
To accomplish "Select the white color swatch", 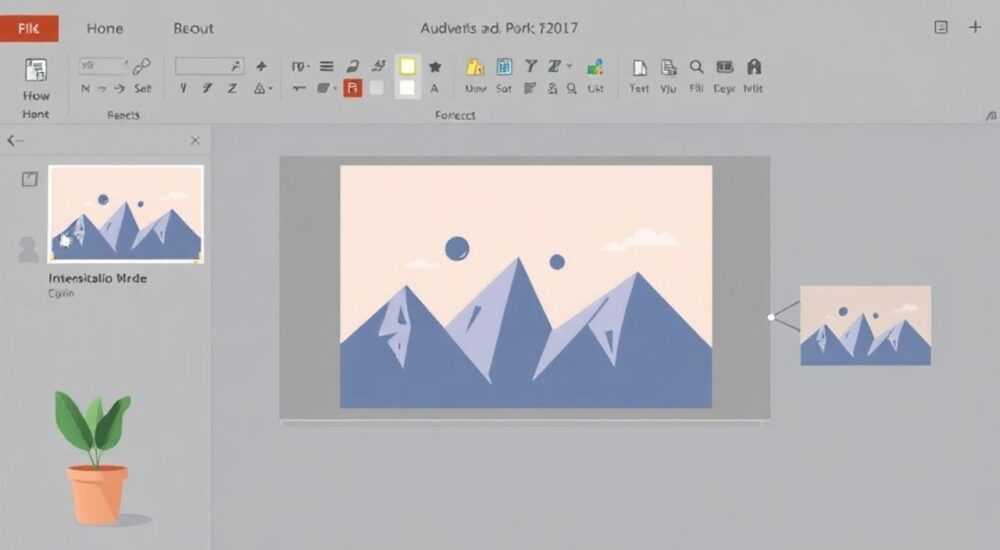I will pyautogui.click(x=407, y=88).
